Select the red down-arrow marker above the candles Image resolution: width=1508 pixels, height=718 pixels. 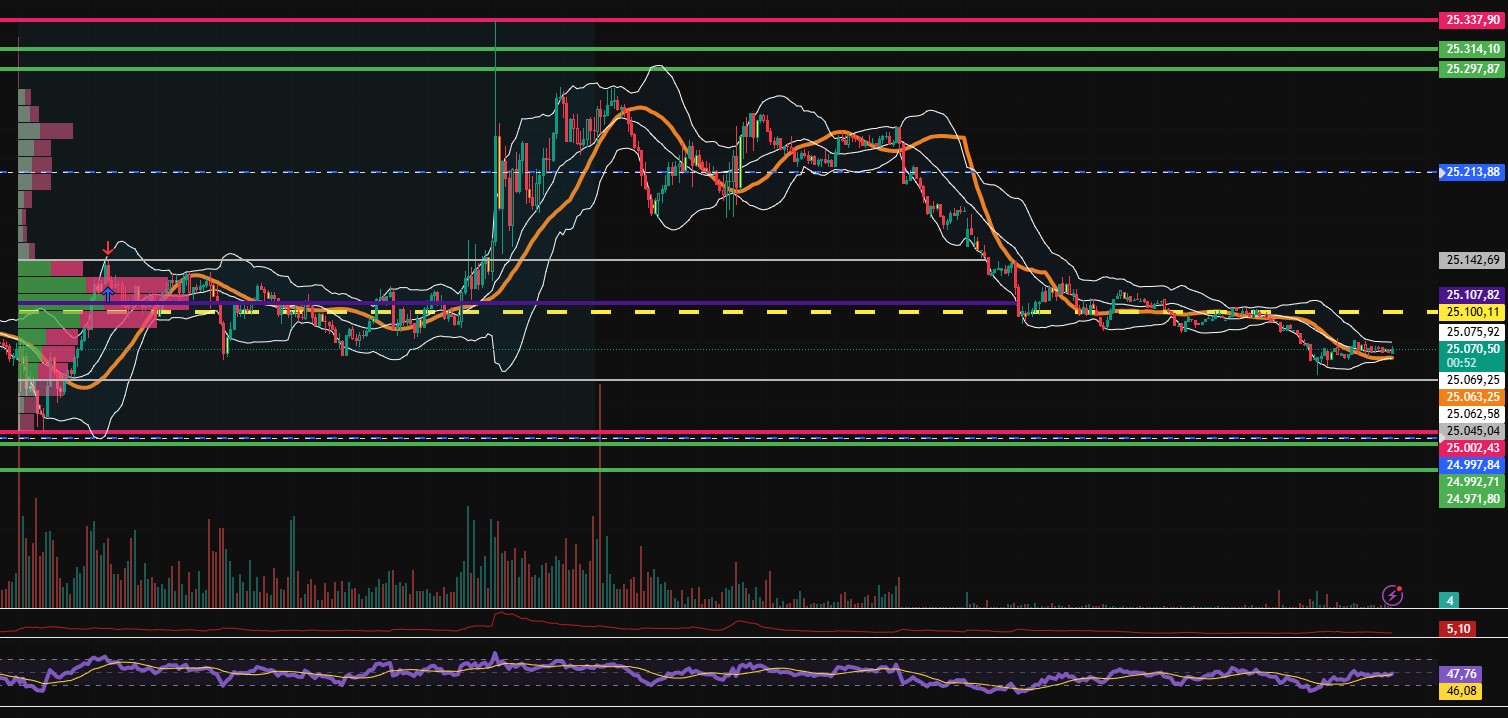[108, 247]
